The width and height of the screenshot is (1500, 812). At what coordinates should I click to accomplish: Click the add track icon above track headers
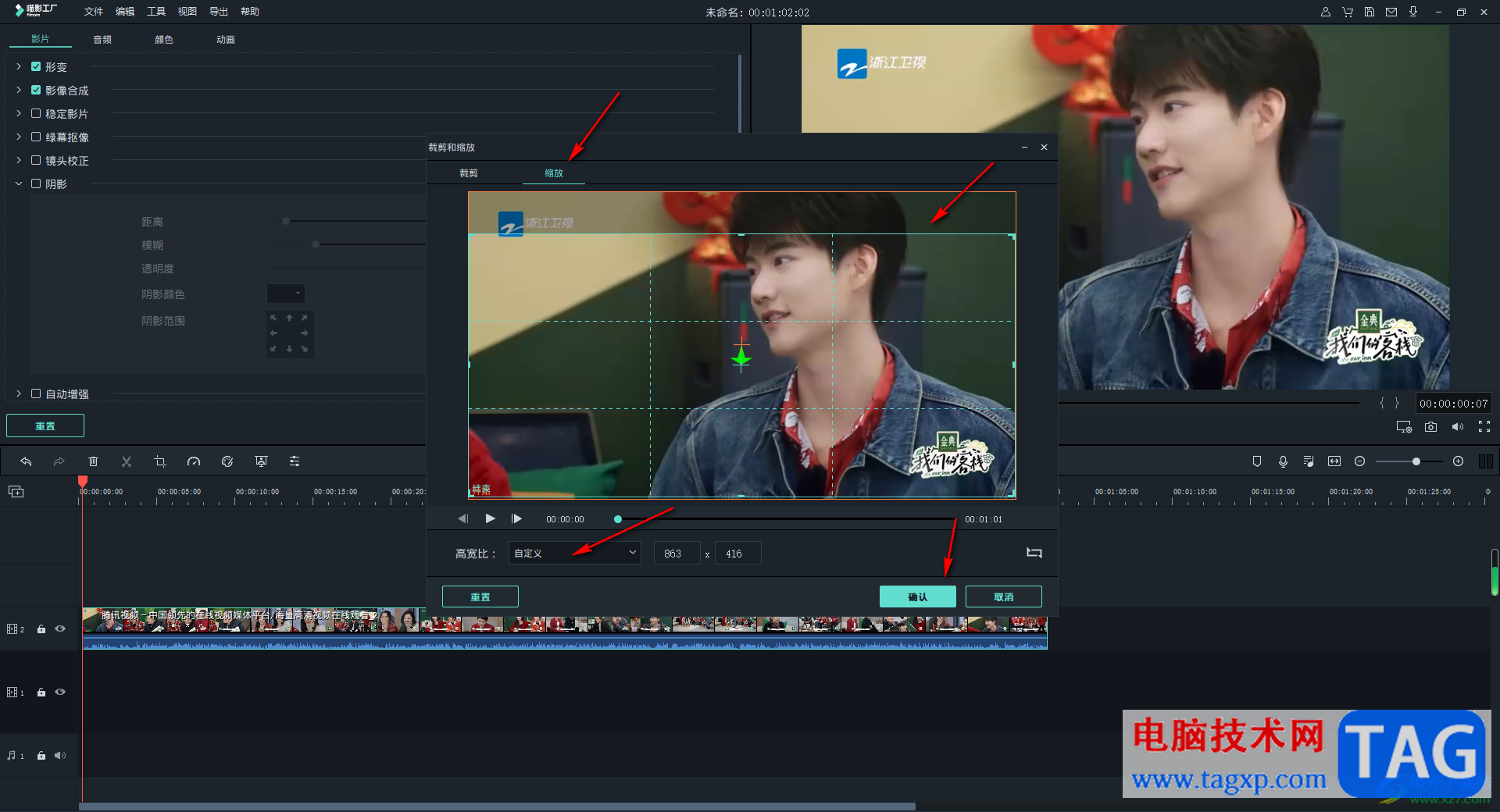[x=16, y=491]
